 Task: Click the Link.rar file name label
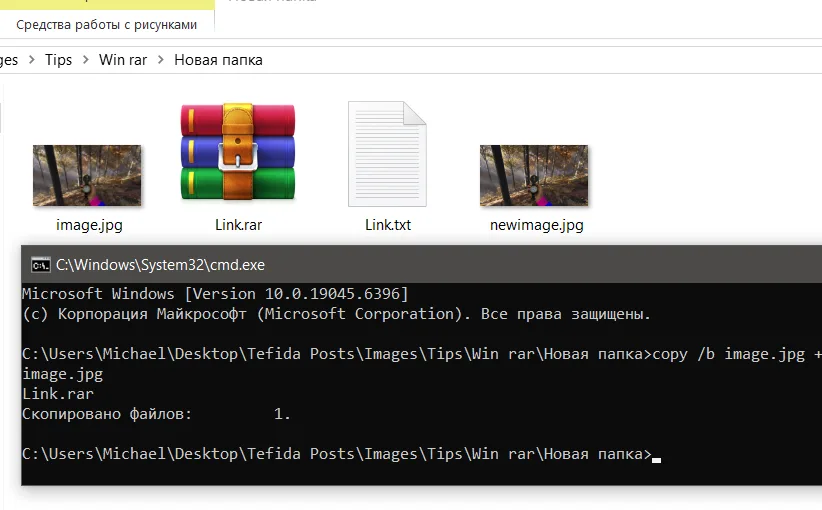pos(238,225)
